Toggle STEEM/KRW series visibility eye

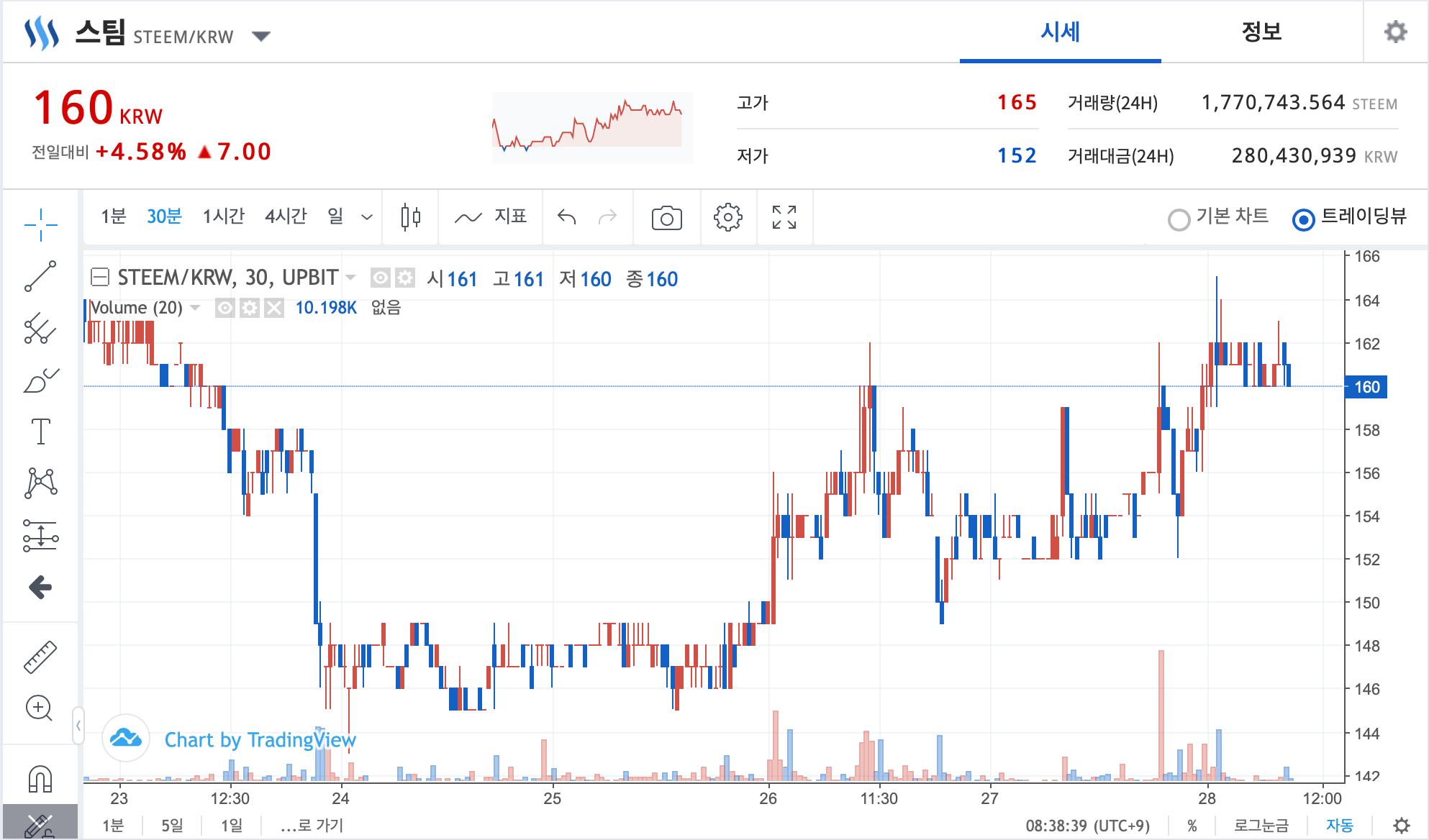click(381, 278)
